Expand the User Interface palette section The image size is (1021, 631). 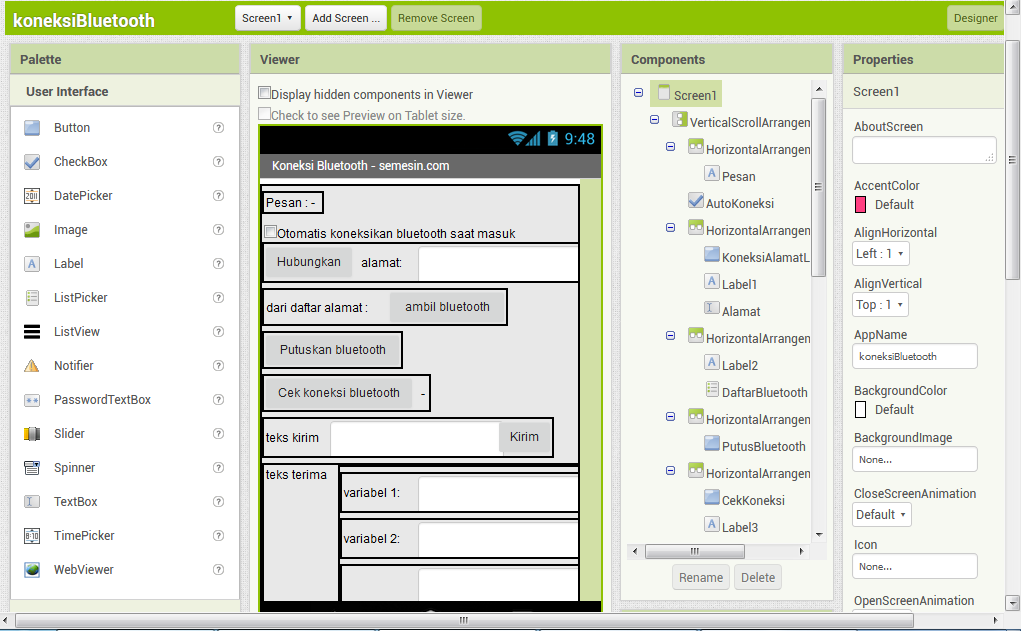click(x=67, y=92)
